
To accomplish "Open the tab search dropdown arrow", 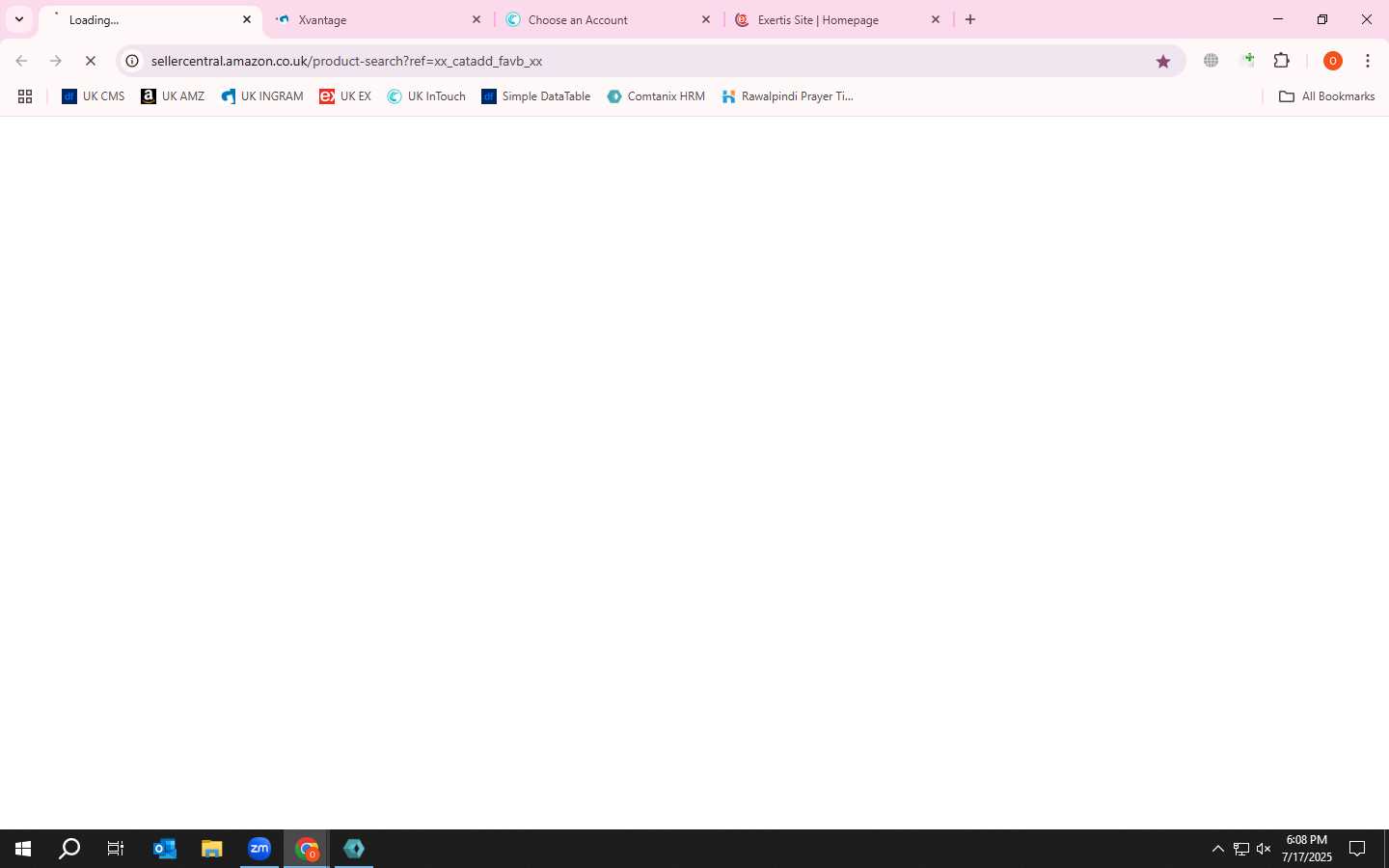I will coord(18,19).
